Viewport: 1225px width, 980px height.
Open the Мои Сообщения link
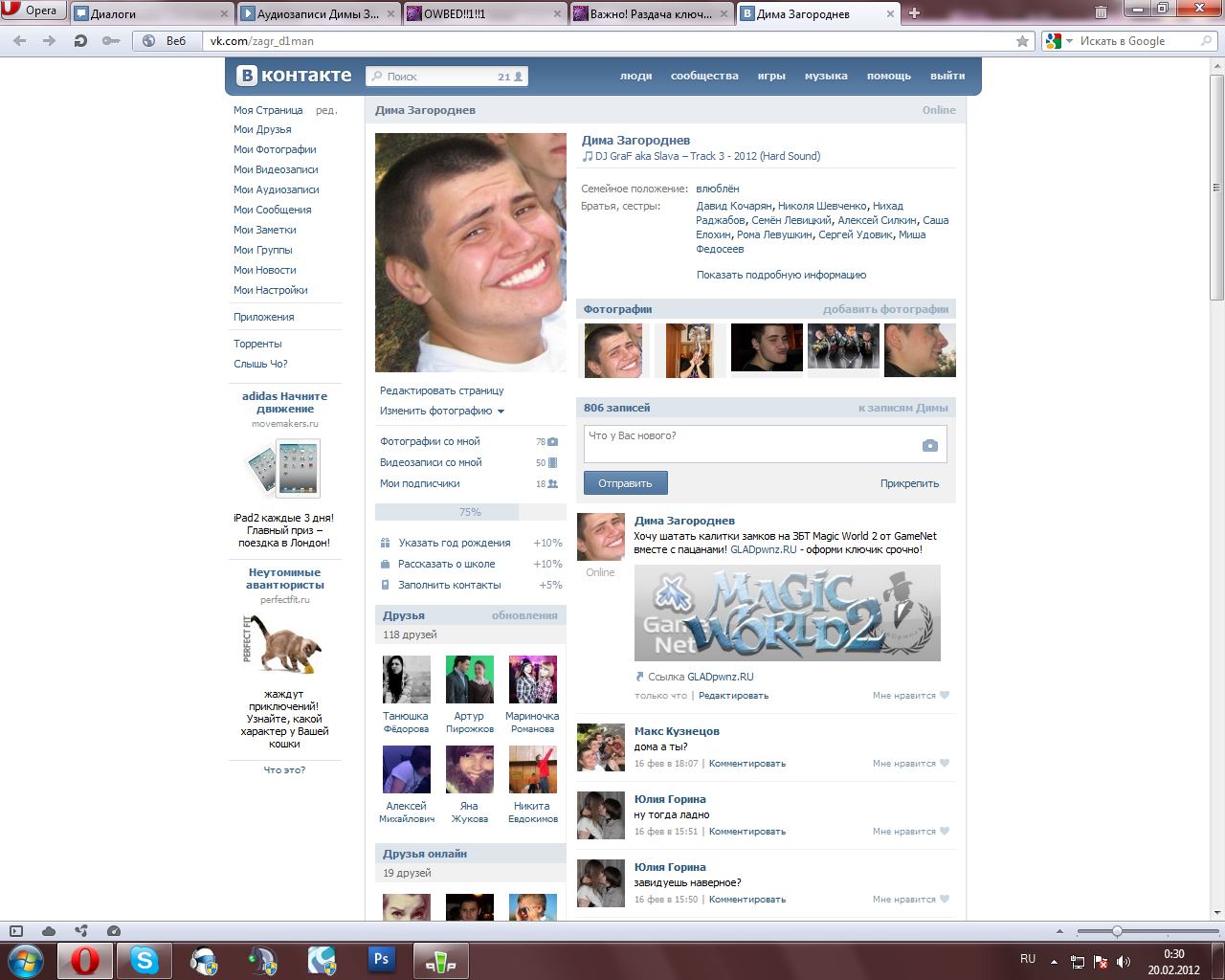(x=272, y=210)
